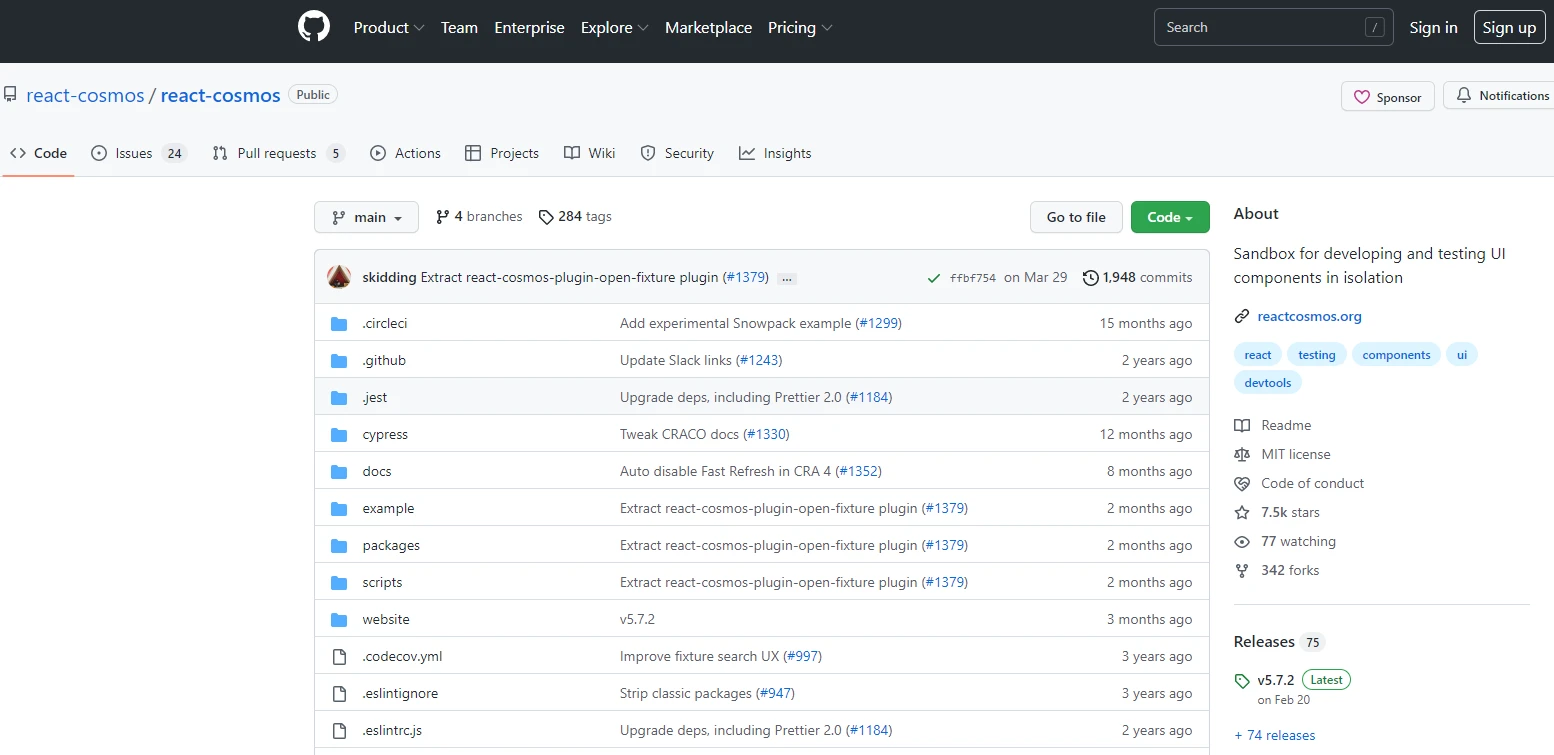Click the testing topic tag
This screenshot has height=755, width=1554.
1317,355
